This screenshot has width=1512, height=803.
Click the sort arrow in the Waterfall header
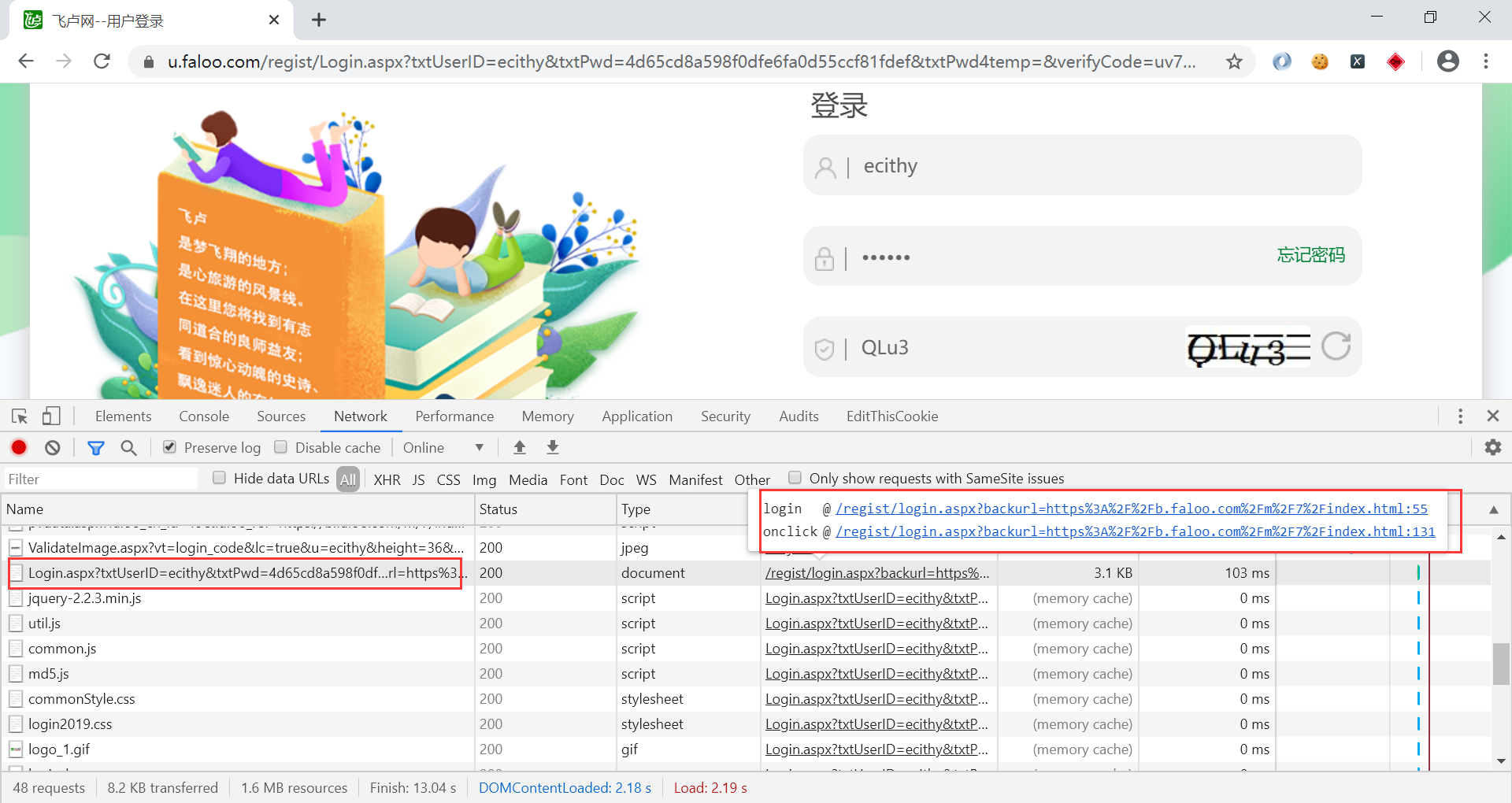tap(1493, 509)
